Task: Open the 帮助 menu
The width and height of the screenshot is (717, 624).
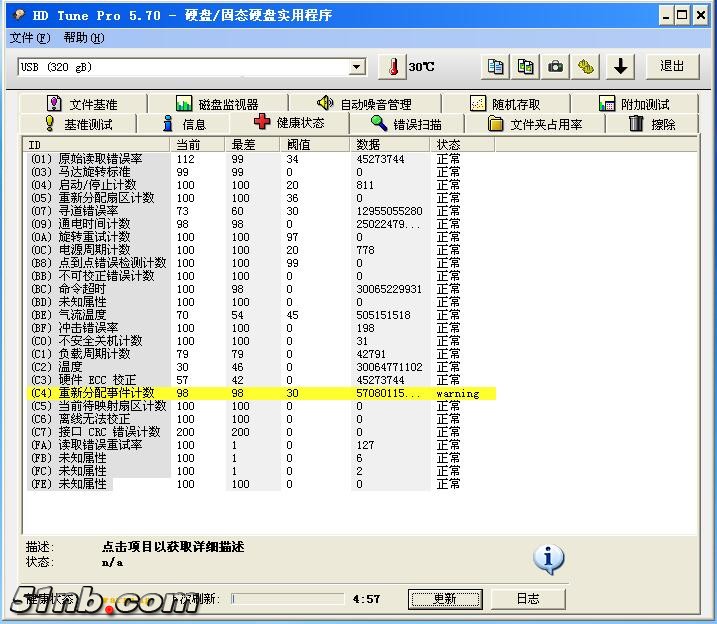Action: pyautogui.click(x=83, y=38)
